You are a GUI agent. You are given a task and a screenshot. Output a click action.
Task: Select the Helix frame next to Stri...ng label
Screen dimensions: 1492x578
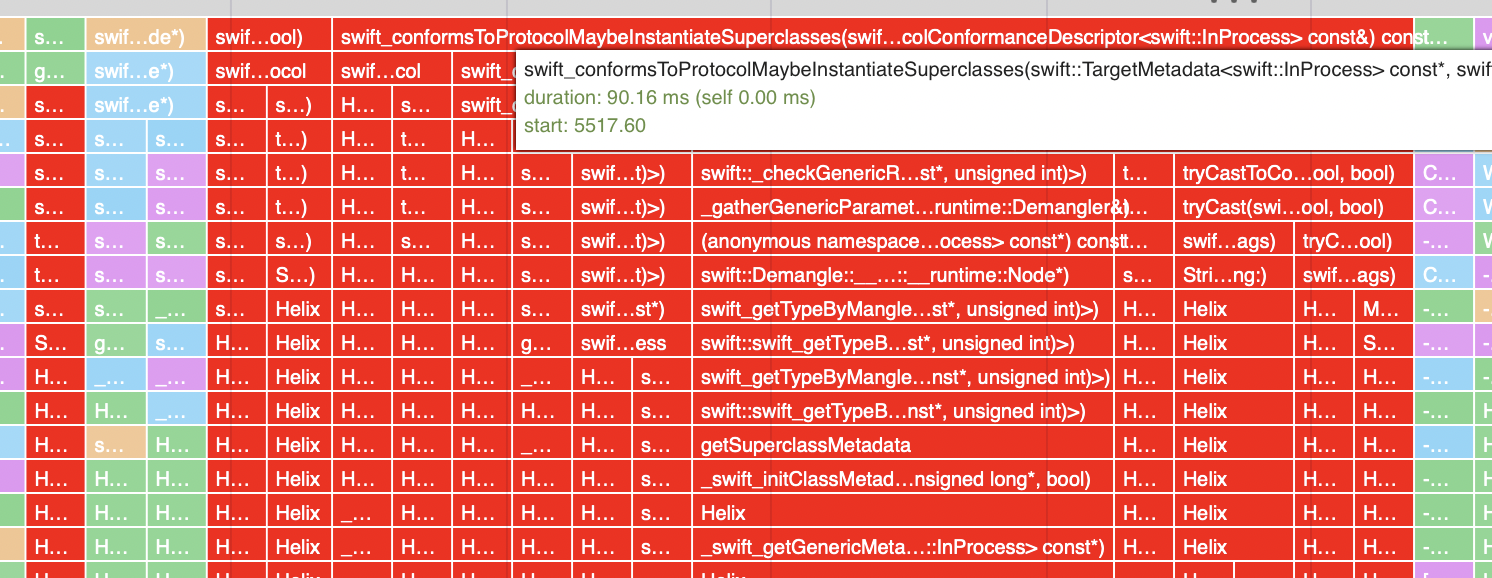pos(1232,308)
